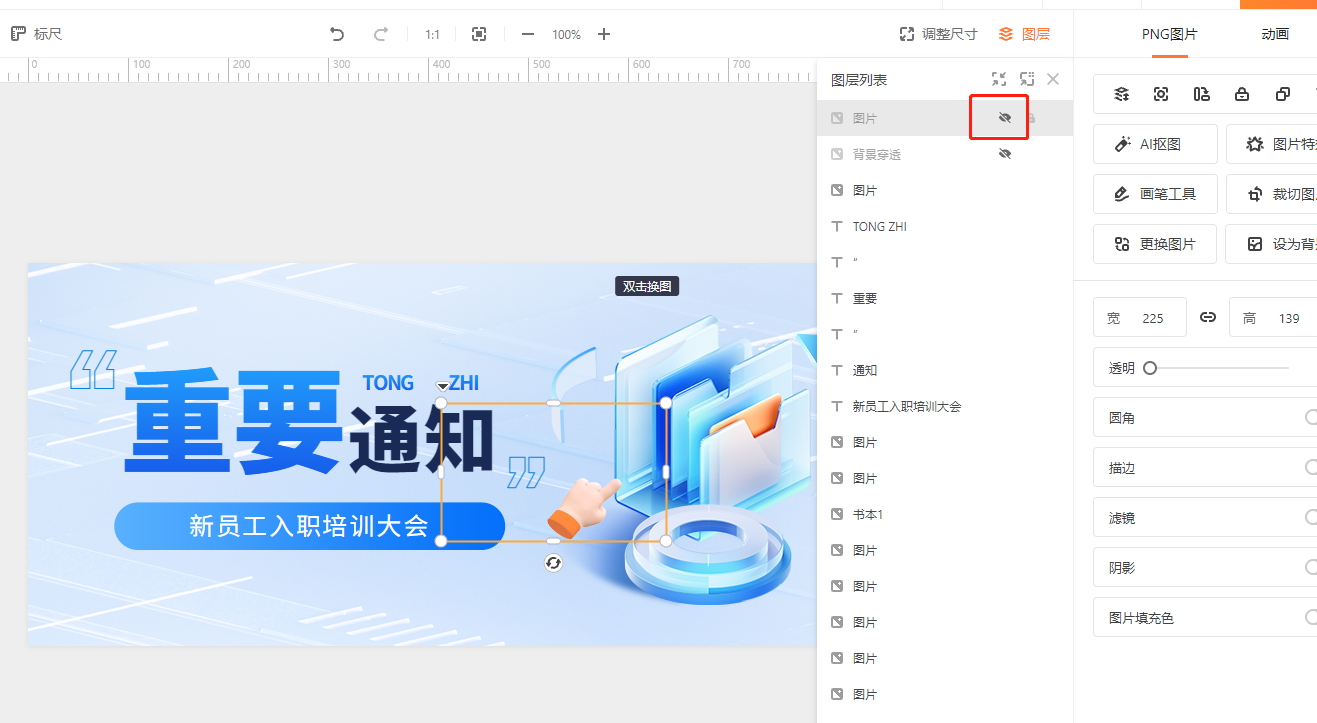
Task: Toggle lock on the highlighted 图片 layer
Action: pyautogui.click(x=1031, y=118)
